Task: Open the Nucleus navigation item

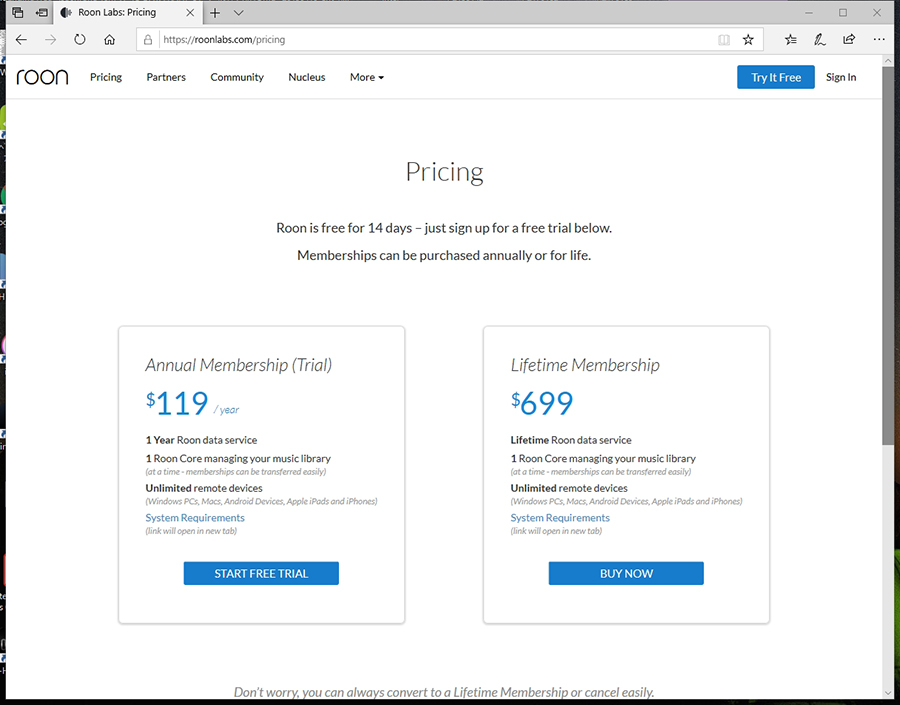Action: coord(306,77)
